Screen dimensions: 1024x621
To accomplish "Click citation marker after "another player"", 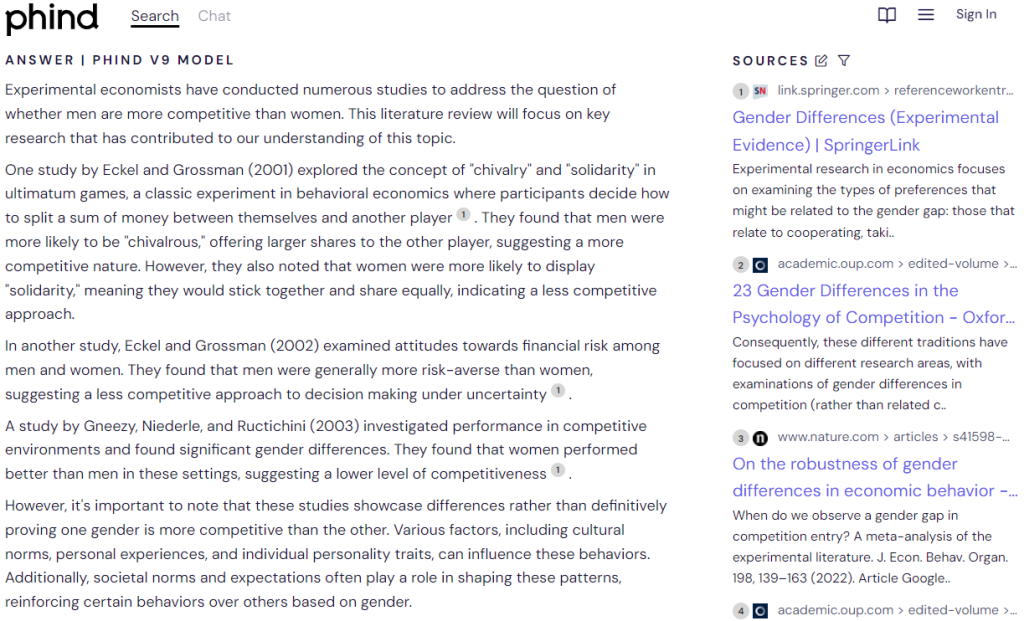I will [463, 215].
